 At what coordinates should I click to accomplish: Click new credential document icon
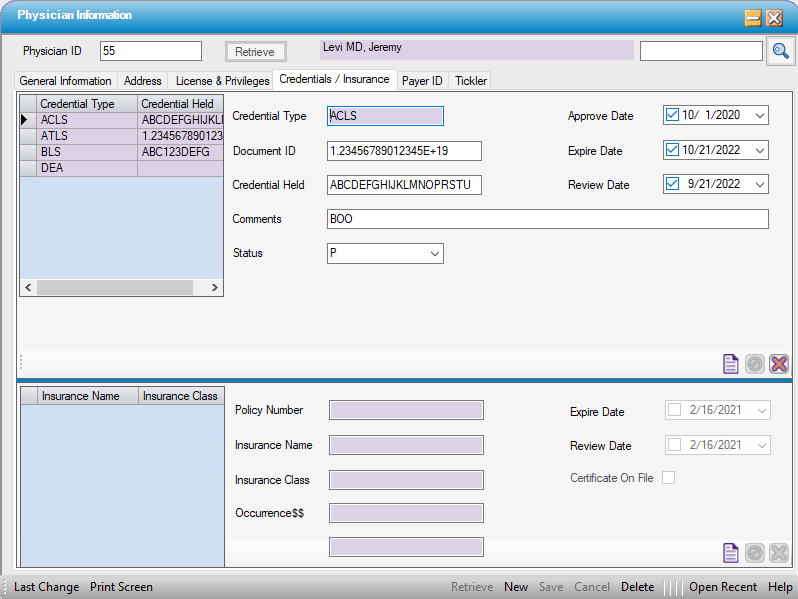coord(731,364)
